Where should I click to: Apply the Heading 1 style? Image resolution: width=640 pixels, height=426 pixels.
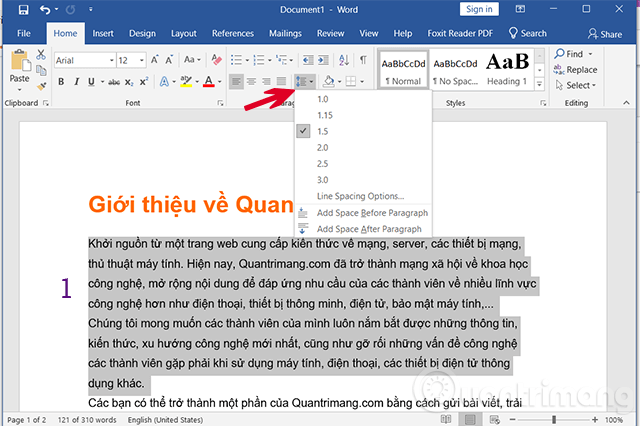[507, 69]
